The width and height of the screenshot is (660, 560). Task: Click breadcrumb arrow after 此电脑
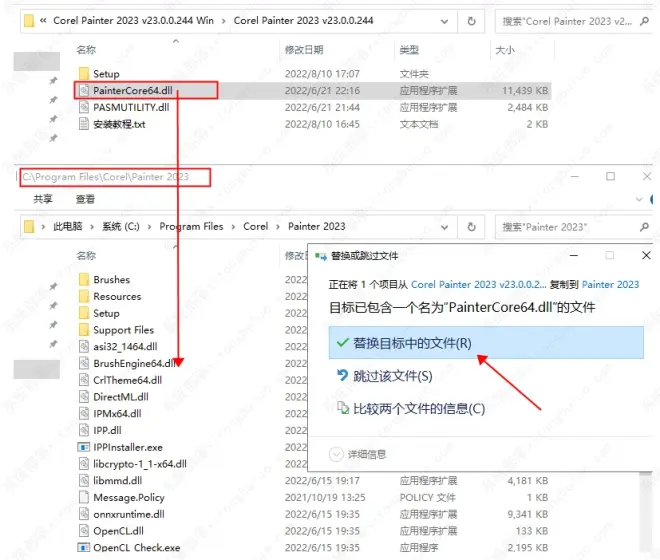[92, 227]
